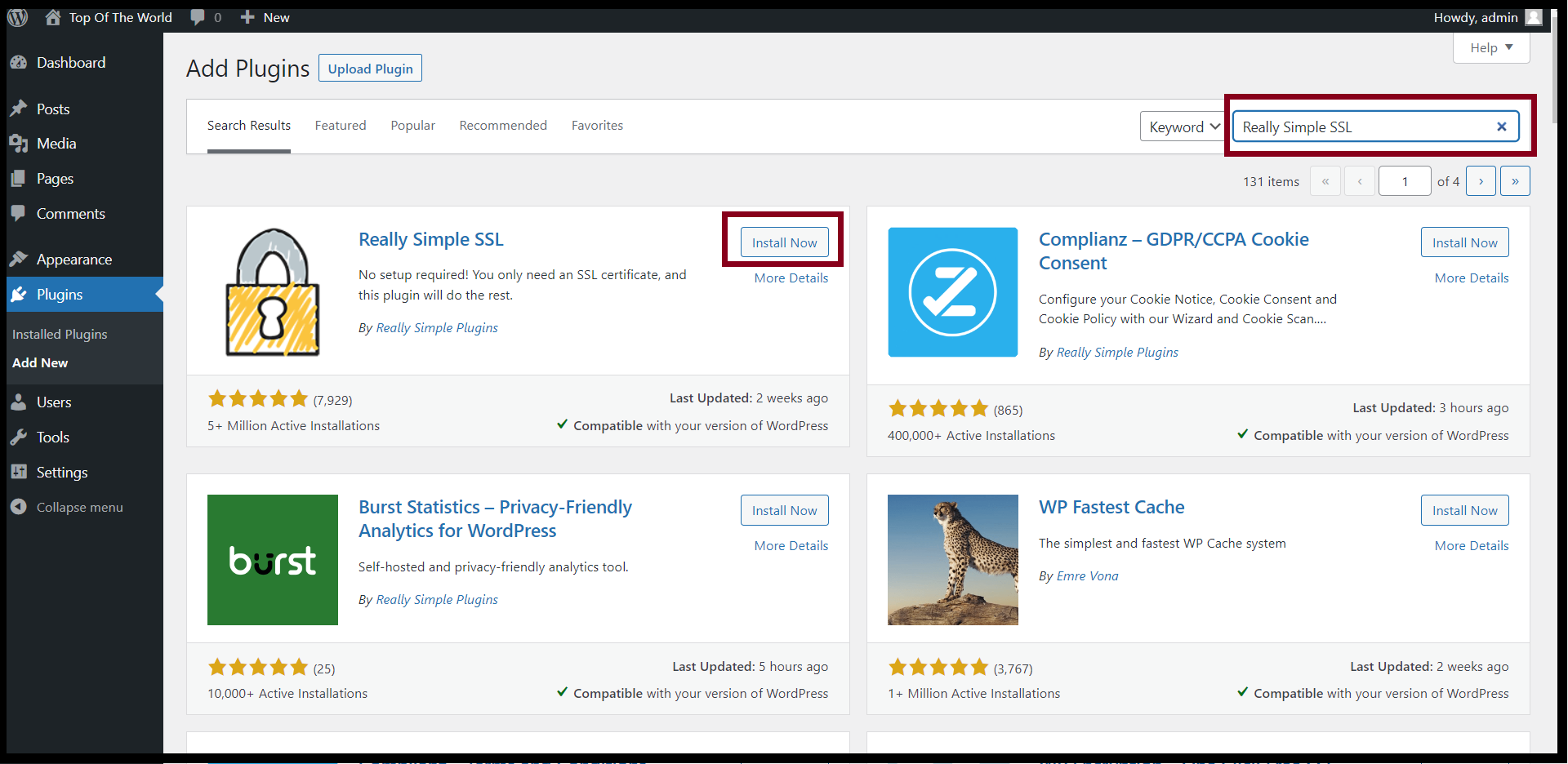Switch to Featured tab
The image size is (1568, 764).
[341, 126]
